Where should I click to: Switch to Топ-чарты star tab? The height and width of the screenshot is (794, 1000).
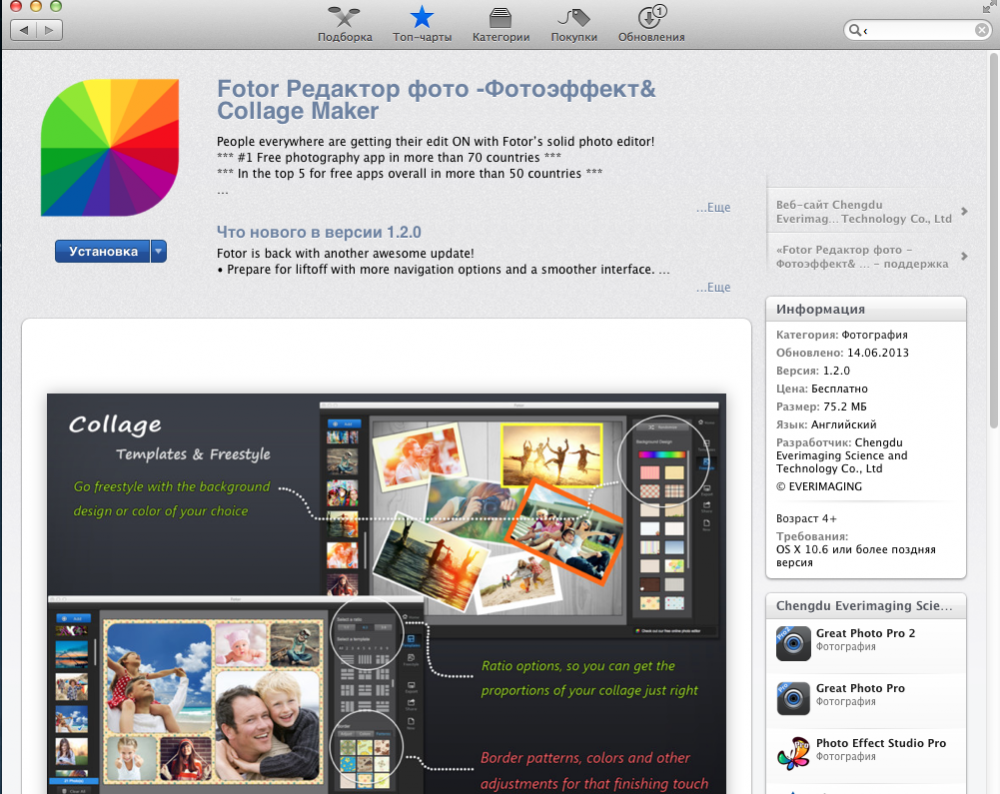pyautogui.click(x=422, y=24)
